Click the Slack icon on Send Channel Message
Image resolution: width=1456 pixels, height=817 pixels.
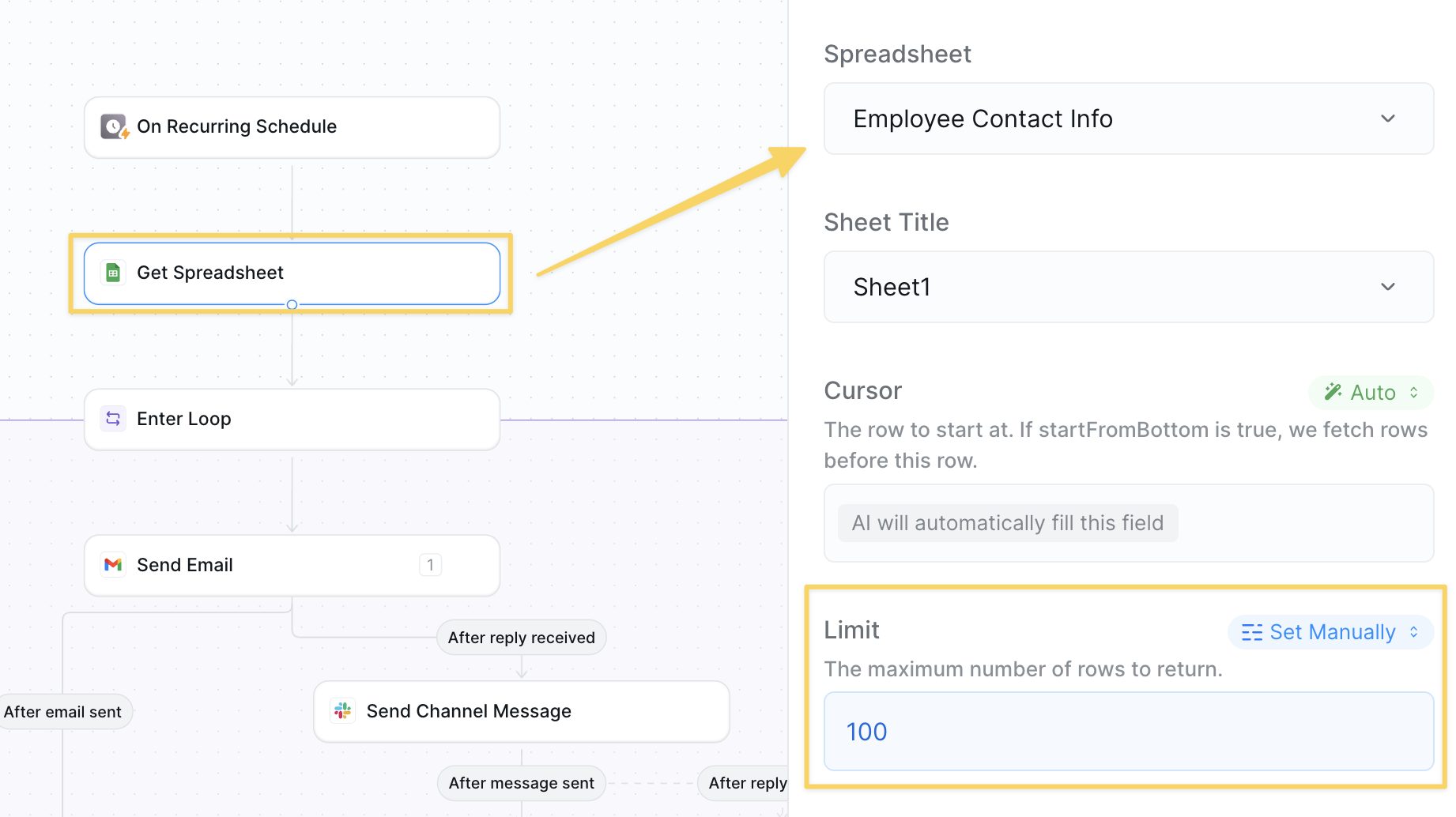point(342,711)
